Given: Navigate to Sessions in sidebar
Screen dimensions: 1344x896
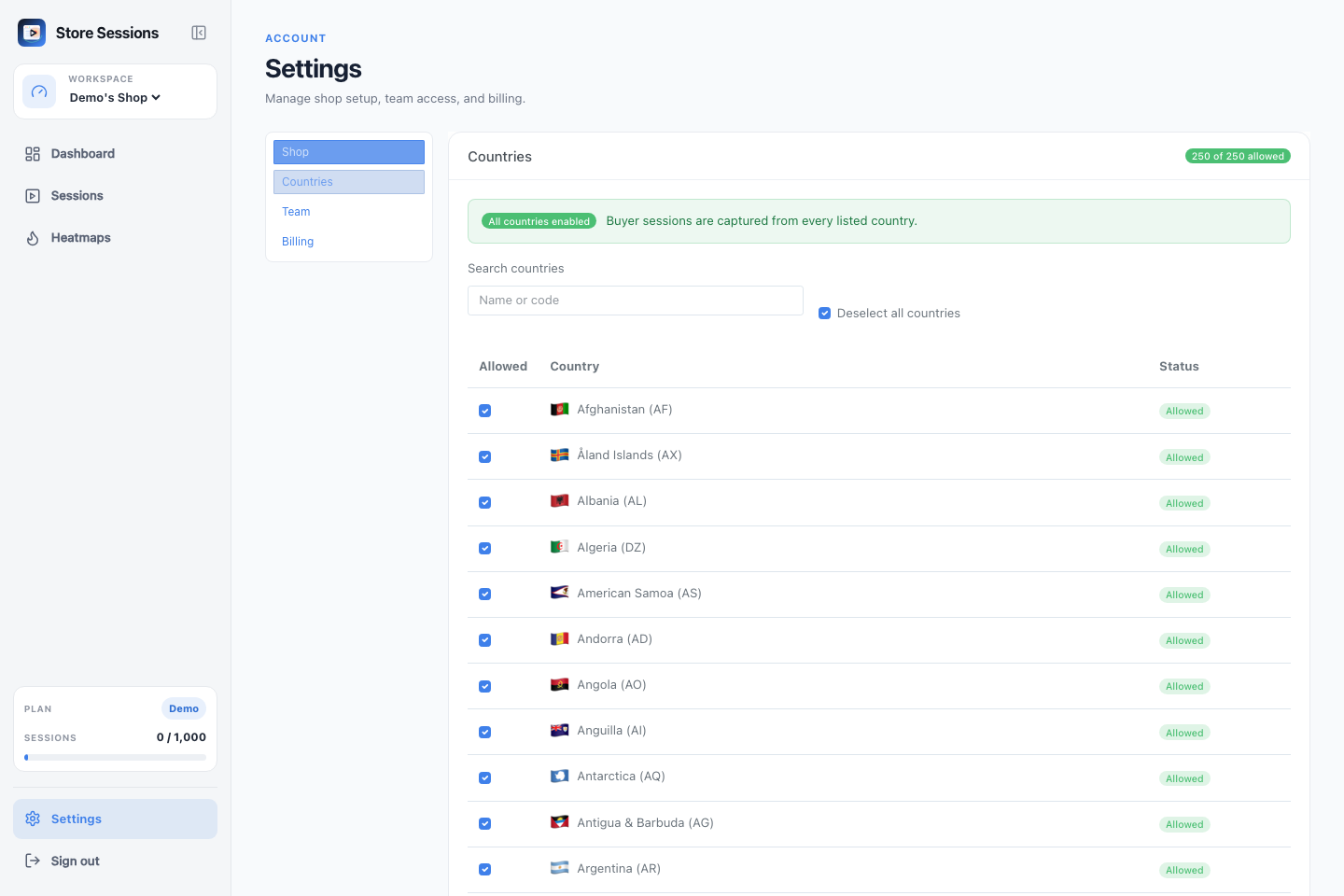Looking at the screenshot, I should coord(115,196).
